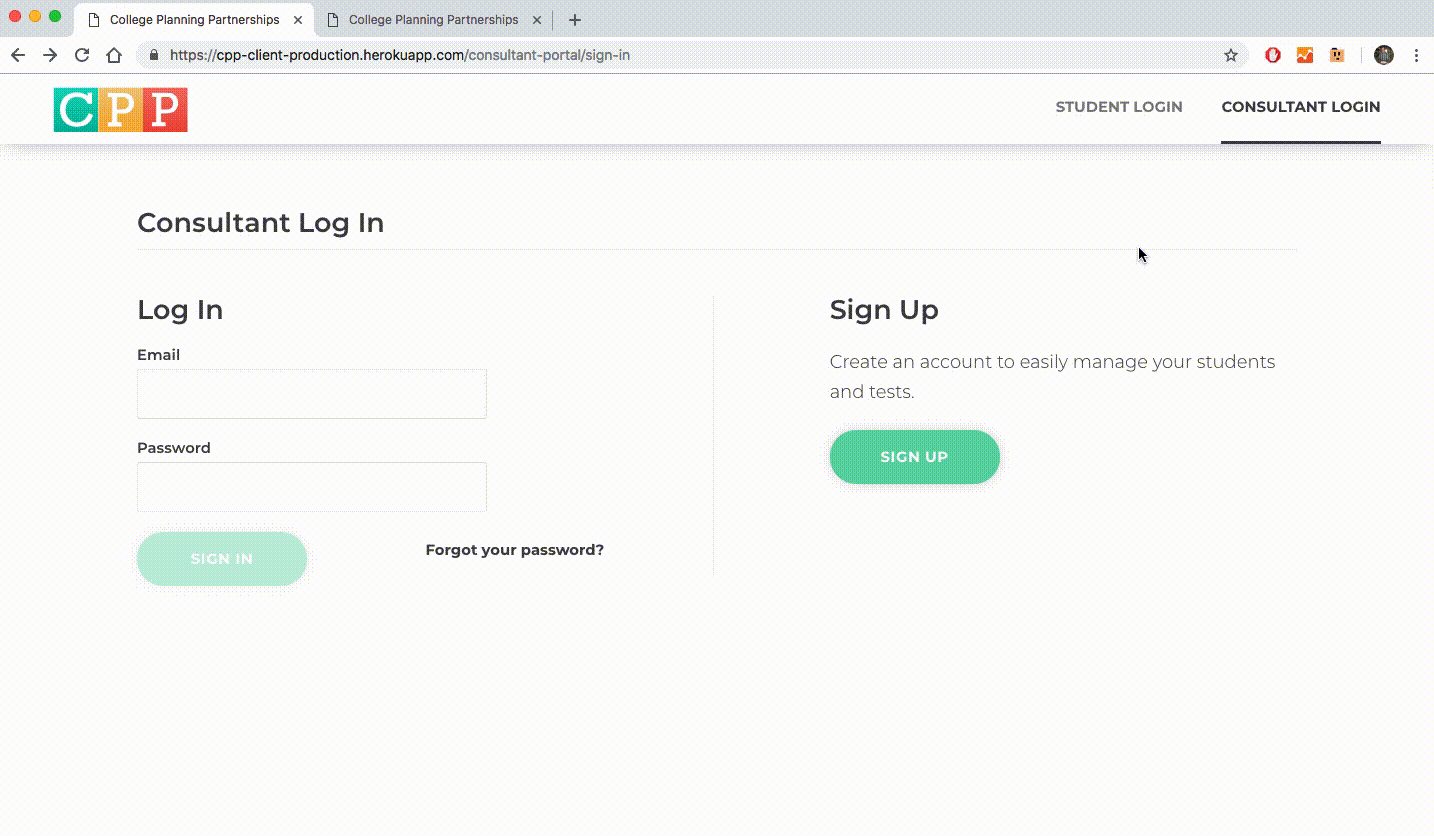Click the green Sign Up button
The width and height of the screenshot is (1434, 836).
point(915,457)
